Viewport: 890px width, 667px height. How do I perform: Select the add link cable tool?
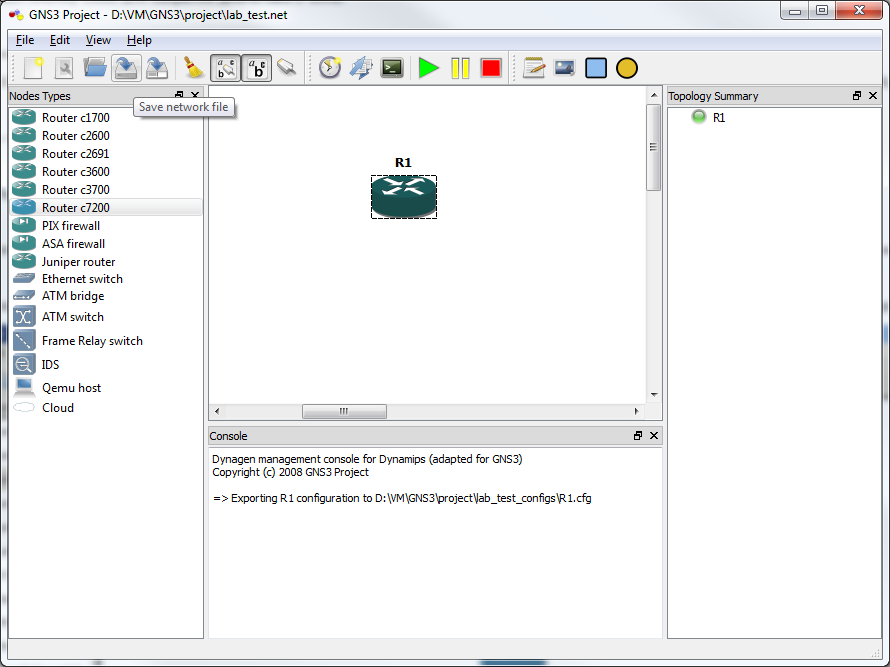287,68
